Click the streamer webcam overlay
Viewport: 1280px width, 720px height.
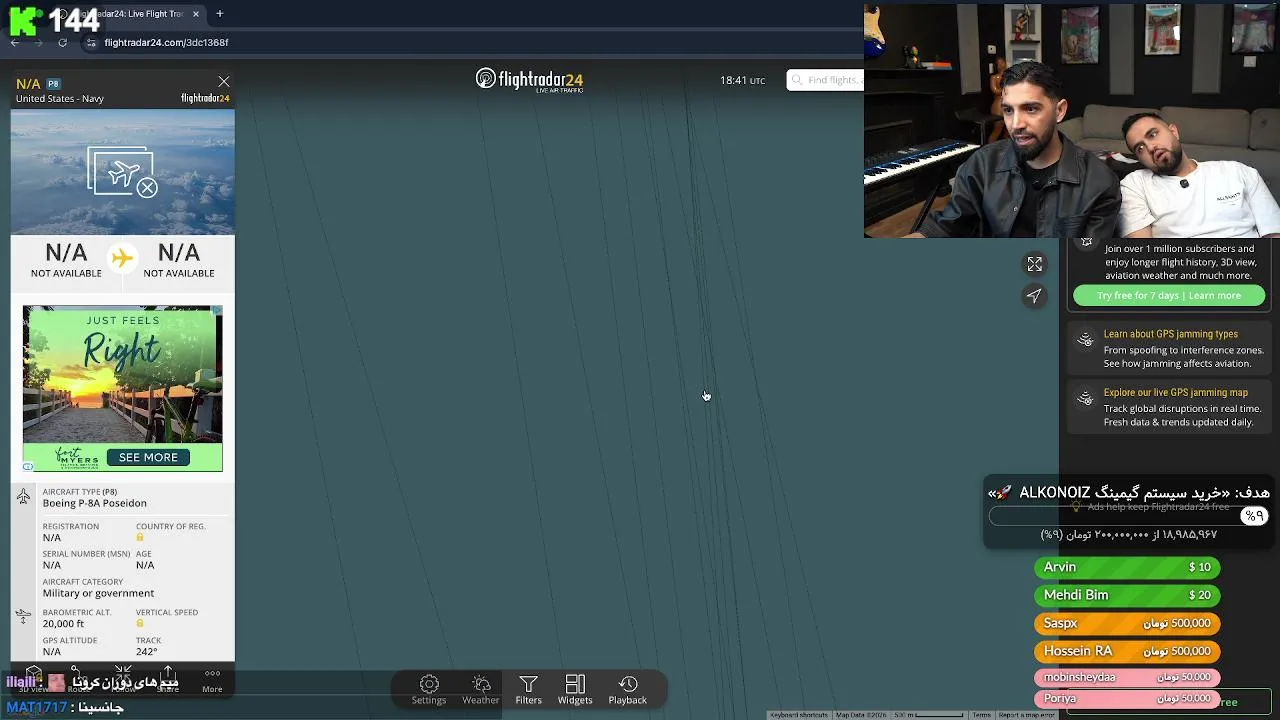coord(1072,120)
